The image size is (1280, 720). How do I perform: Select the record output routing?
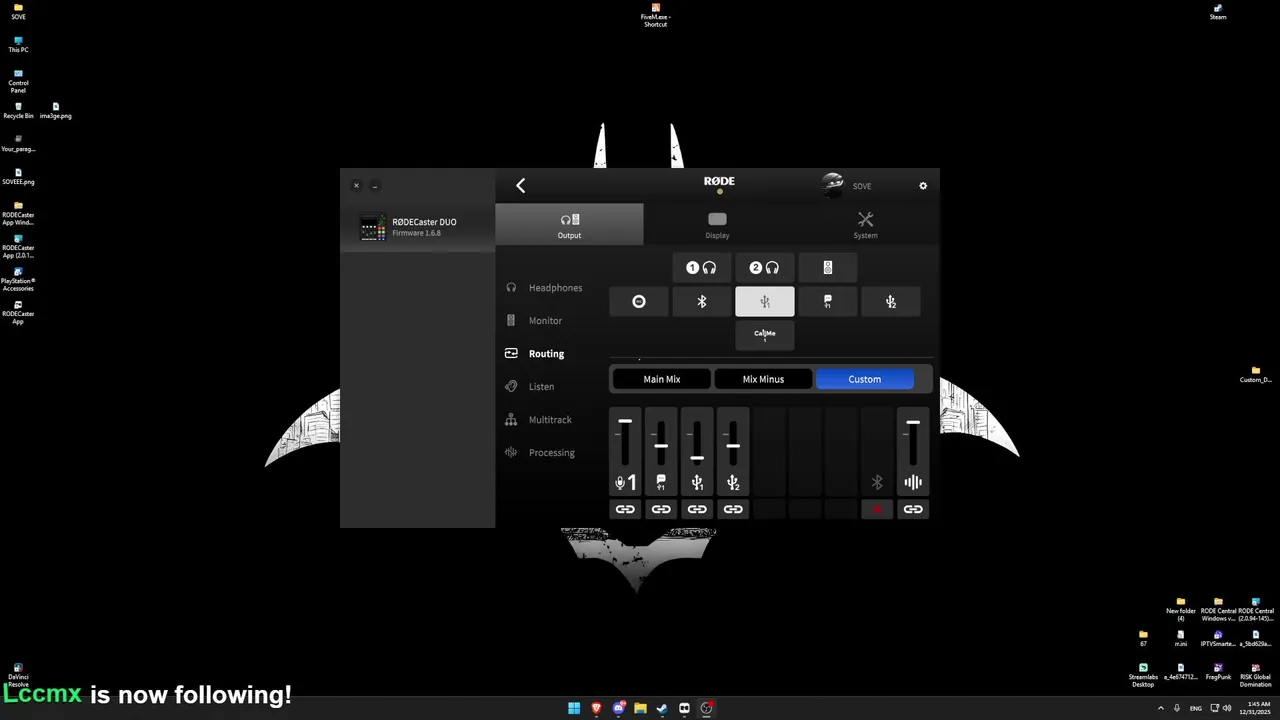[639, 302]
